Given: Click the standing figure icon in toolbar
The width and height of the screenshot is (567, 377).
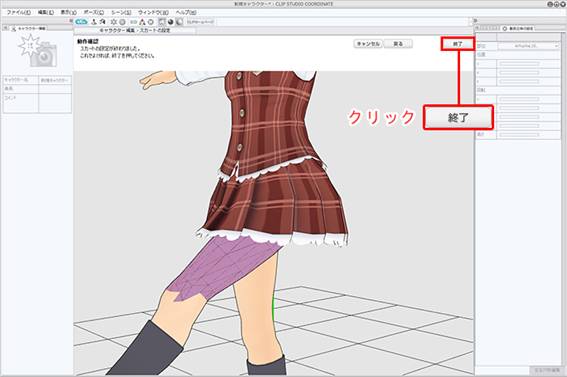Looking at the screenshot, I should (94, 22).
